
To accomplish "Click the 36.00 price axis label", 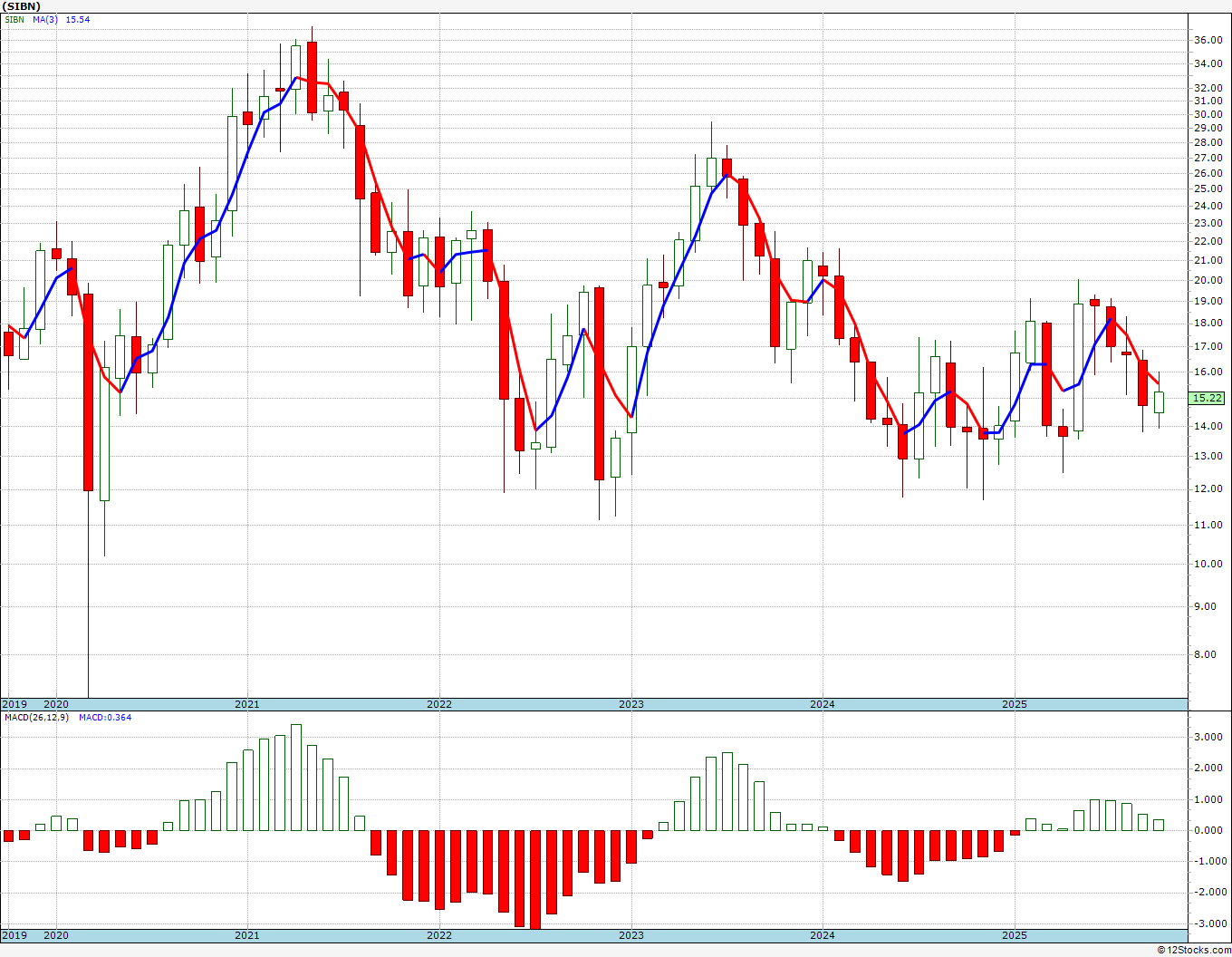I will (1208, 40).
